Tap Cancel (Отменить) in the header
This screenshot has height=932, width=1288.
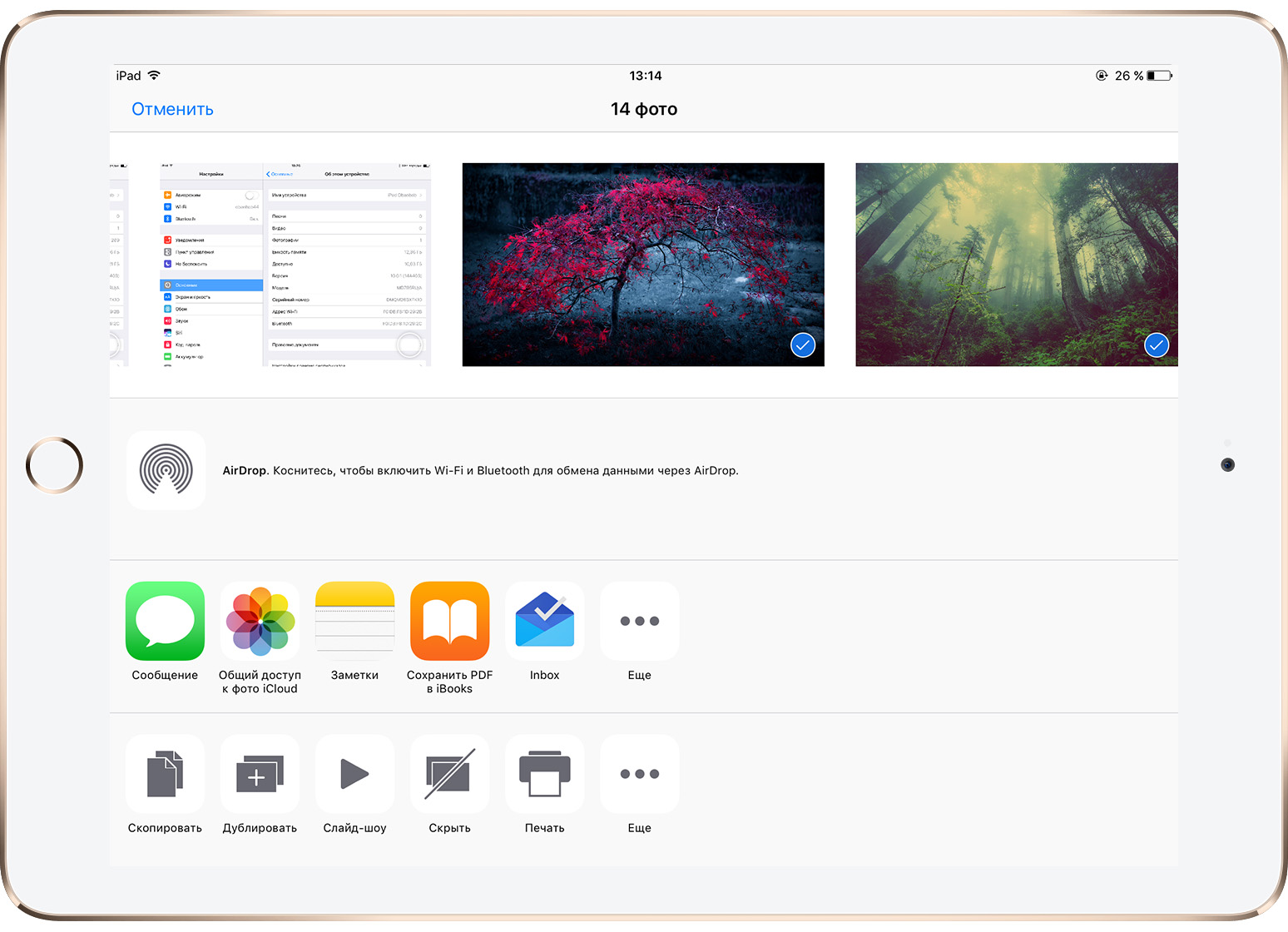(x=172, y=109)
